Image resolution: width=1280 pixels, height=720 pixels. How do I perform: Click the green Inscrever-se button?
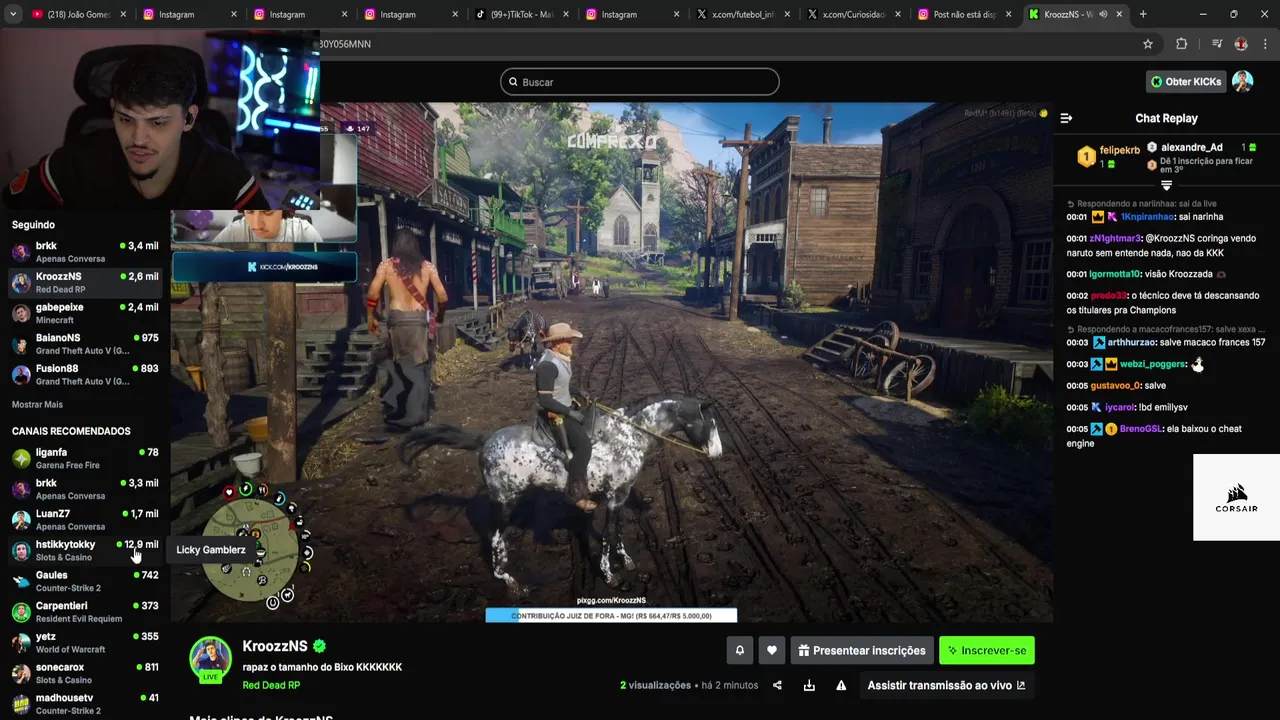[x=987, y=650]
